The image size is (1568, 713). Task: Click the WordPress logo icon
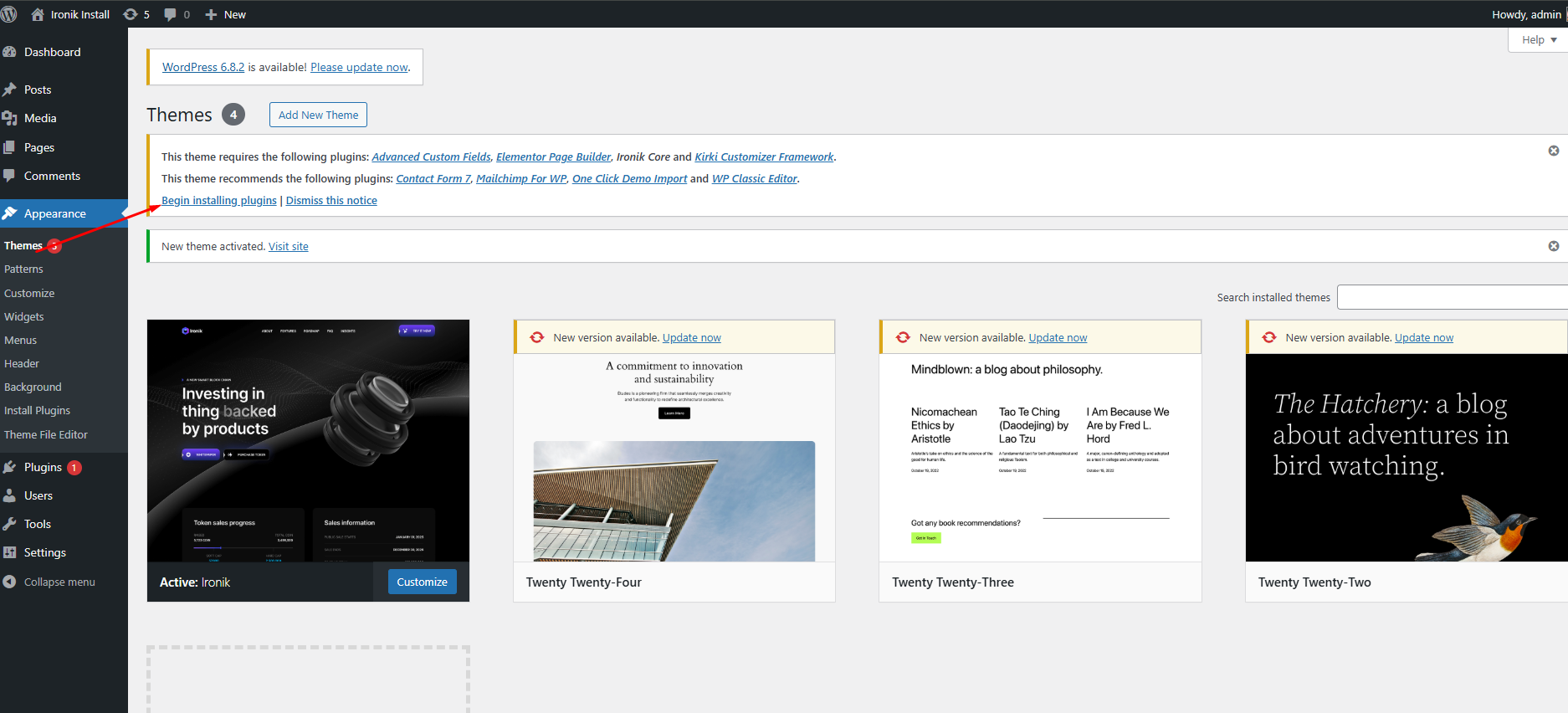coord(9,14)
